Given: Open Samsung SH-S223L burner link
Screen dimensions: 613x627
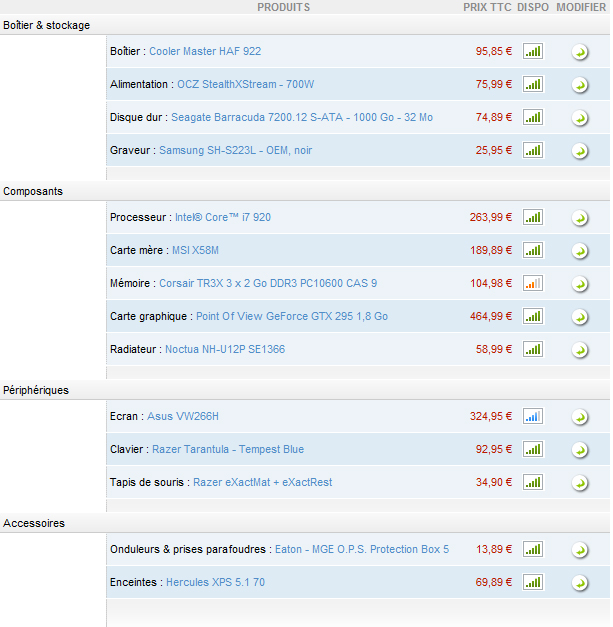Looking at the screenshot, I should click(x=235, y=150).
